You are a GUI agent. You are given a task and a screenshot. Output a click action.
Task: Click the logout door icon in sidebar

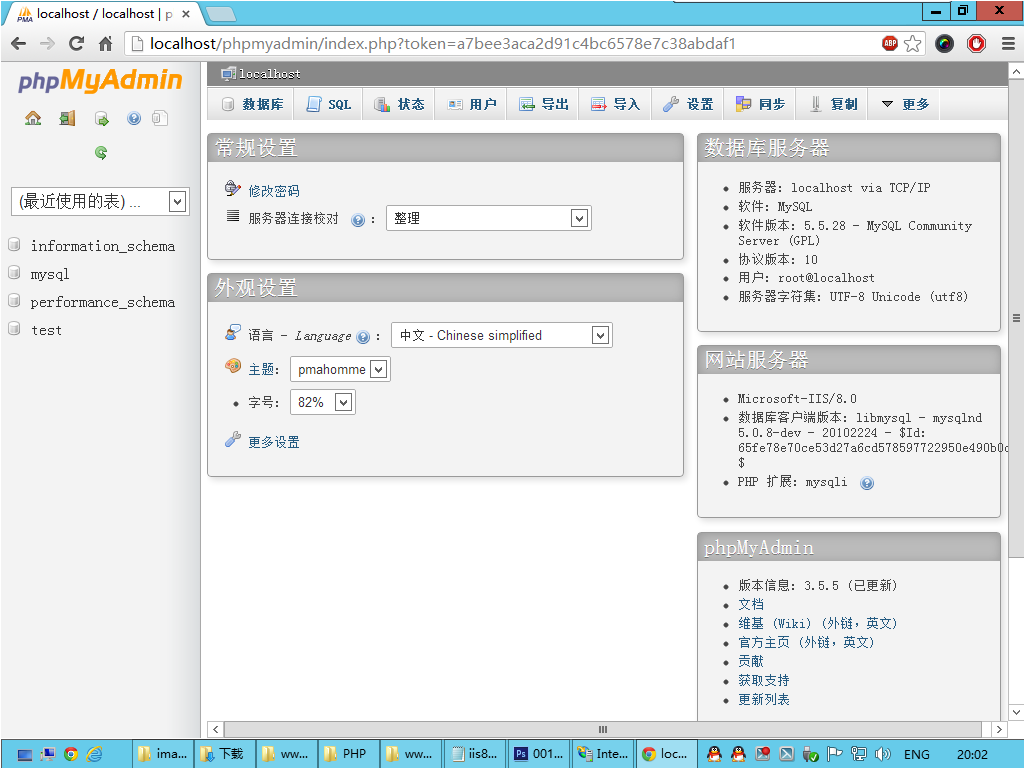tap(67, 118)
